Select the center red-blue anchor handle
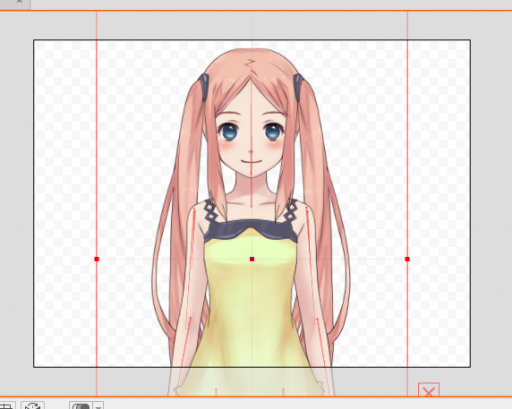The image size is (512, 409). pos(252,259)
